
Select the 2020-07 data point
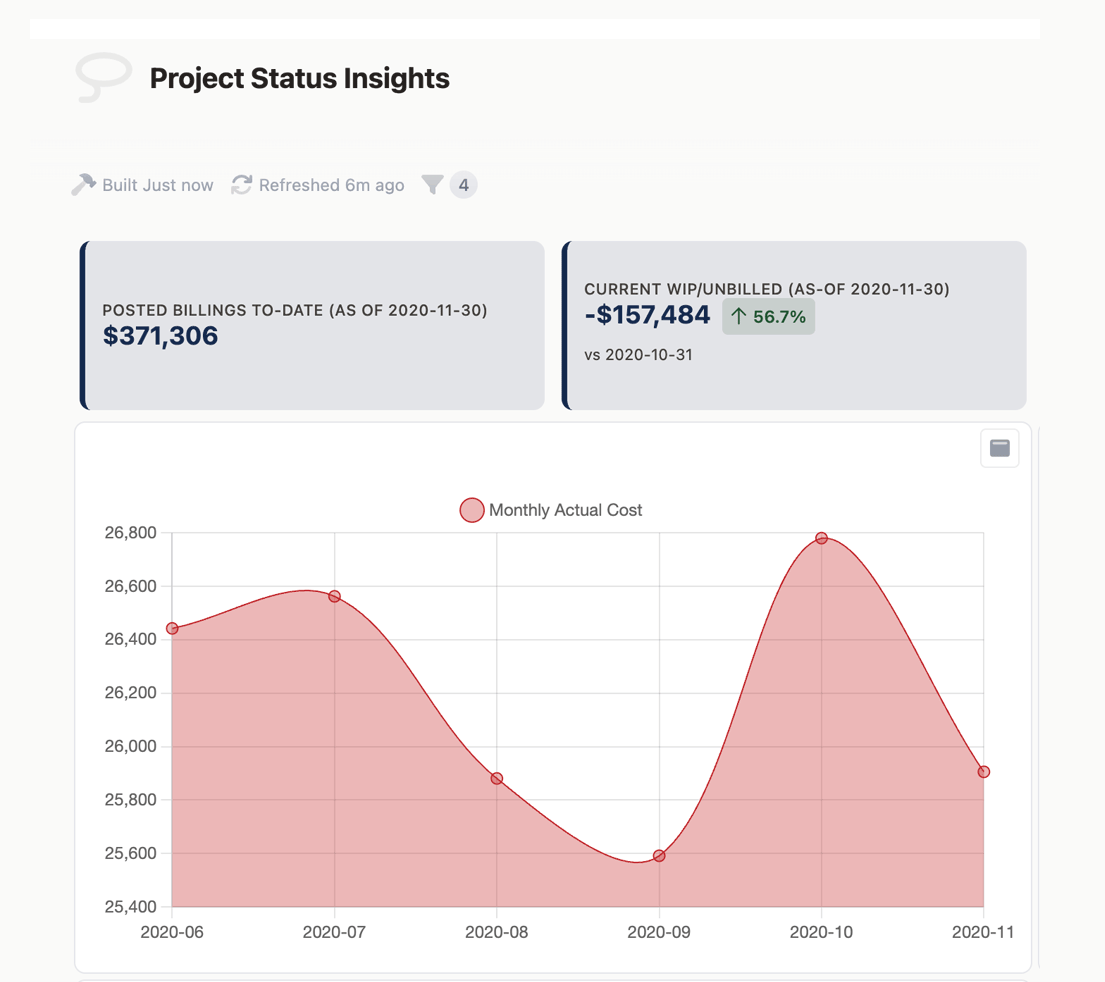pos(335,596)
